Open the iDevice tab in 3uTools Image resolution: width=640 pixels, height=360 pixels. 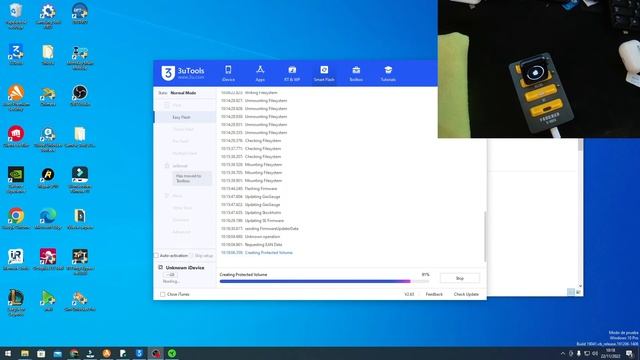click(228, 74)
